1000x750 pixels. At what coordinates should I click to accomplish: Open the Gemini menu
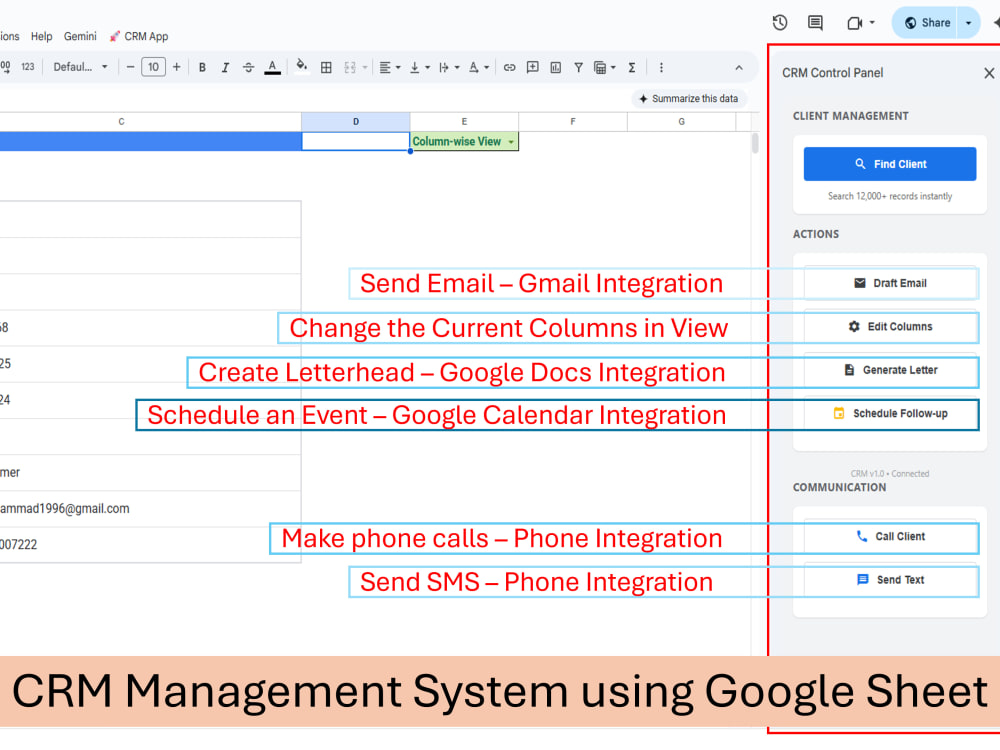click(x=80, y=36)
